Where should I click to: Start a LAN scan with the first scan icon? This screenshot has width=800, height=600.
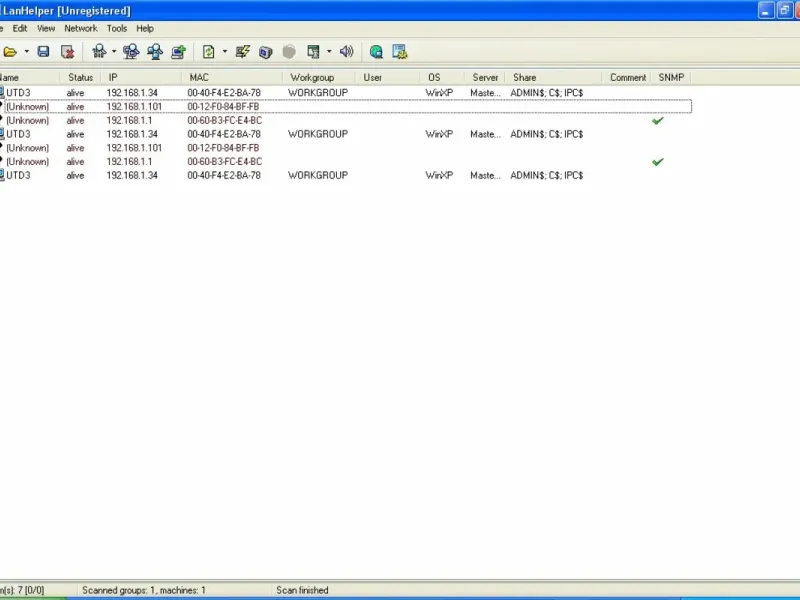(99, 52)
